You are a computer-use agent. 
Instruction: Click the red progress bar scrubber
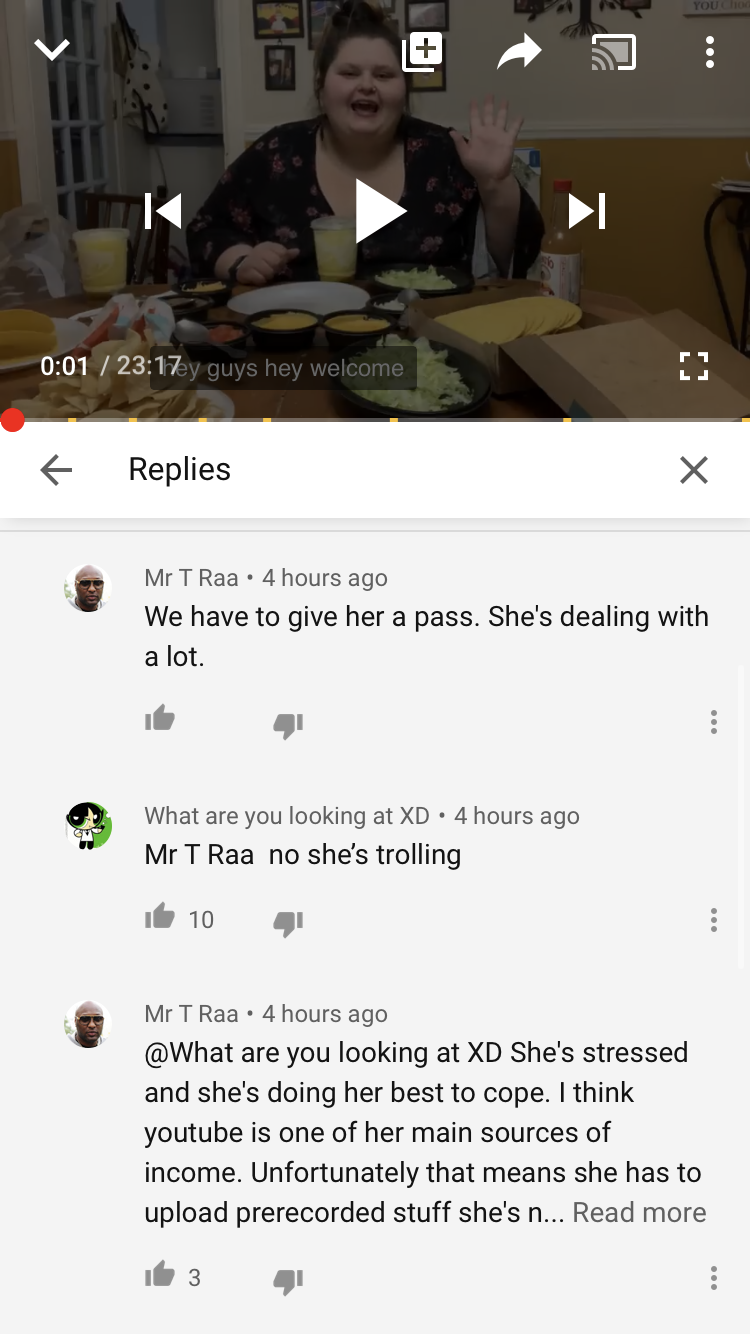click(12, 420)
